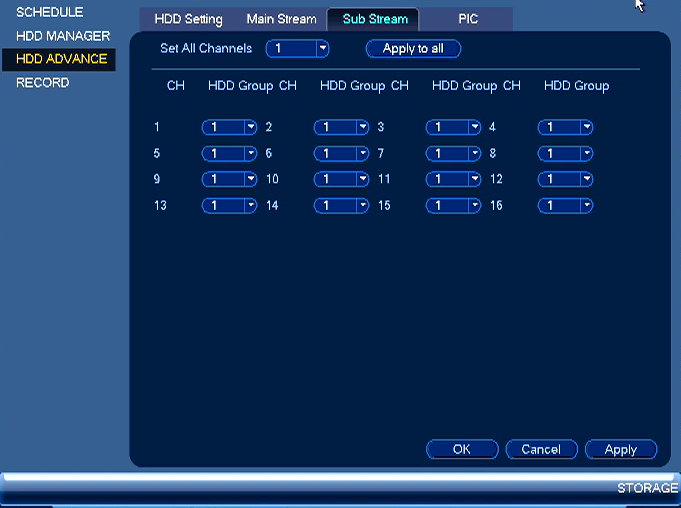The width and height of the screenshot is (681, 508).
Task: Open HDD MANAGER in the sidebar
Action: (63, 36)
